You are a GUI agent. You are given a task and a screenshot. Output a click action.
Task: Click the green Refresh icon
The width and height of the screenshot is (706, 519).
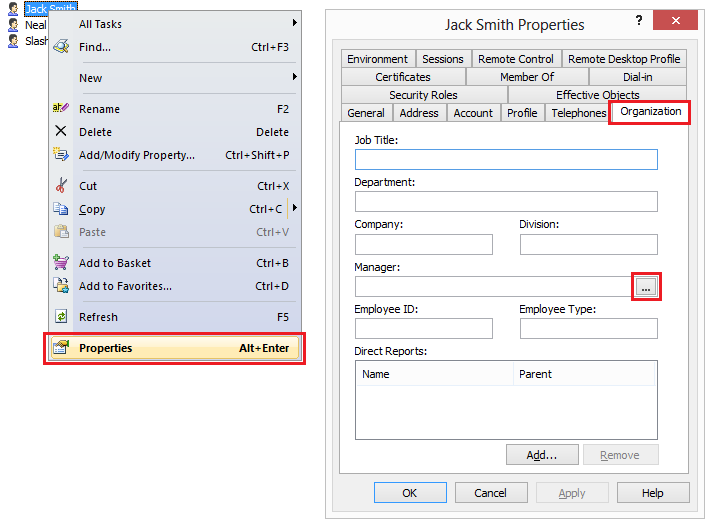pyautogui.click(x=60, y=317)
